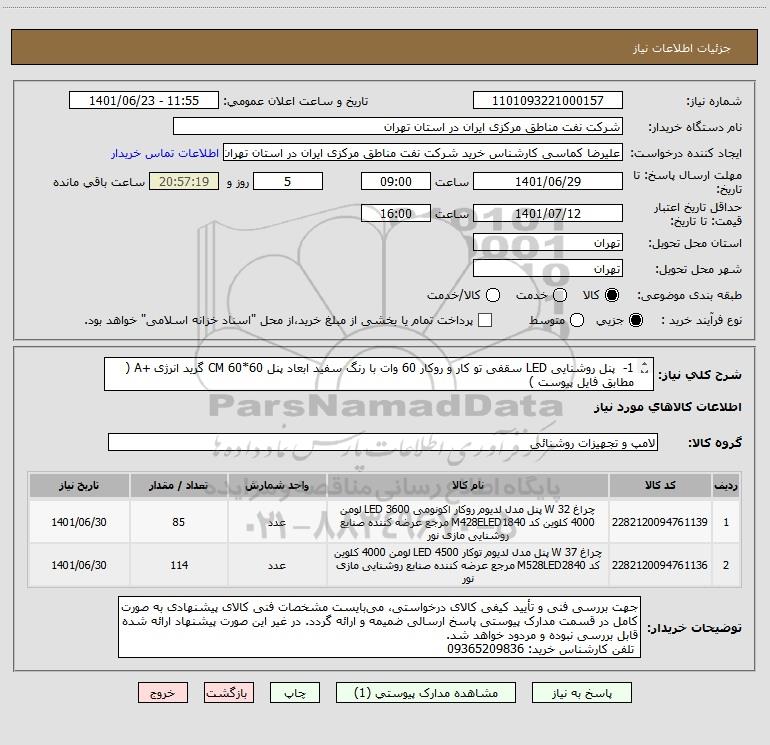Screen dimensions: 770x745
Task: Toggle the 'اسناد خزانه اسلامی' payment checkbox
Action: coord(485,320)
